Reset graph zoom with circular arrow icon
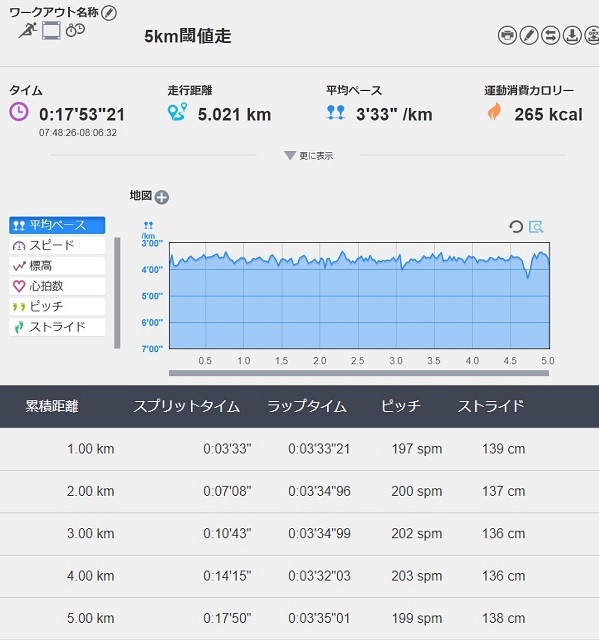This screenshot has height=640, width=599. click(516, 227)
